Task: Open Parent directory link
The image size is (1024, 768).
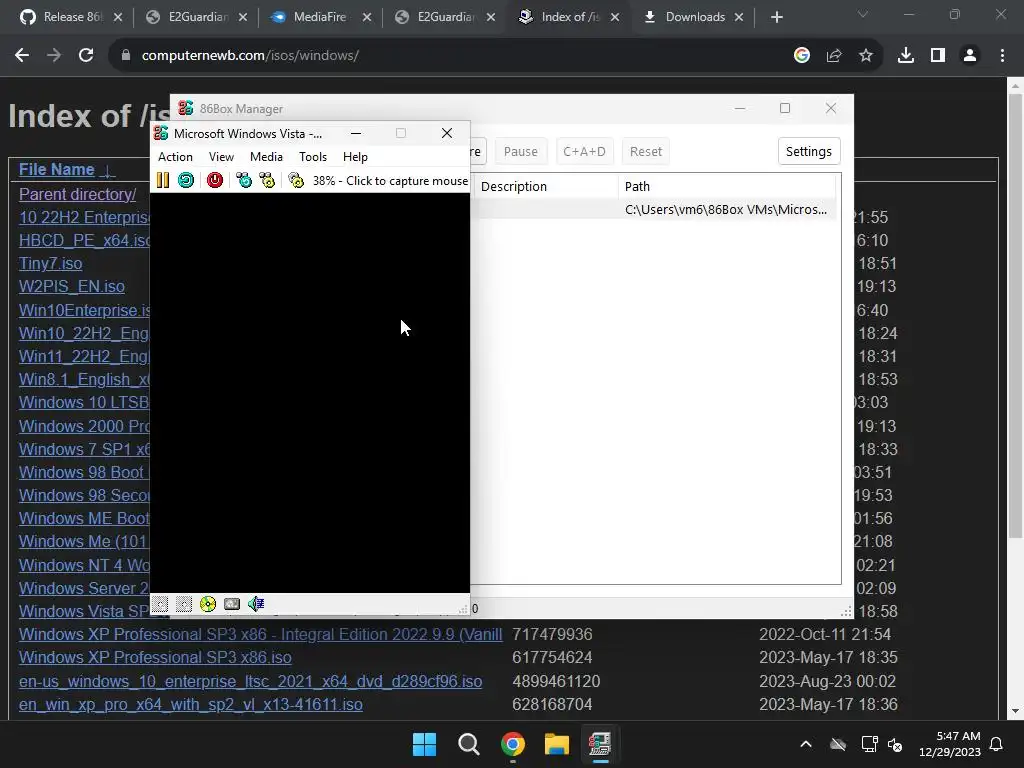Action: (78, 194)
